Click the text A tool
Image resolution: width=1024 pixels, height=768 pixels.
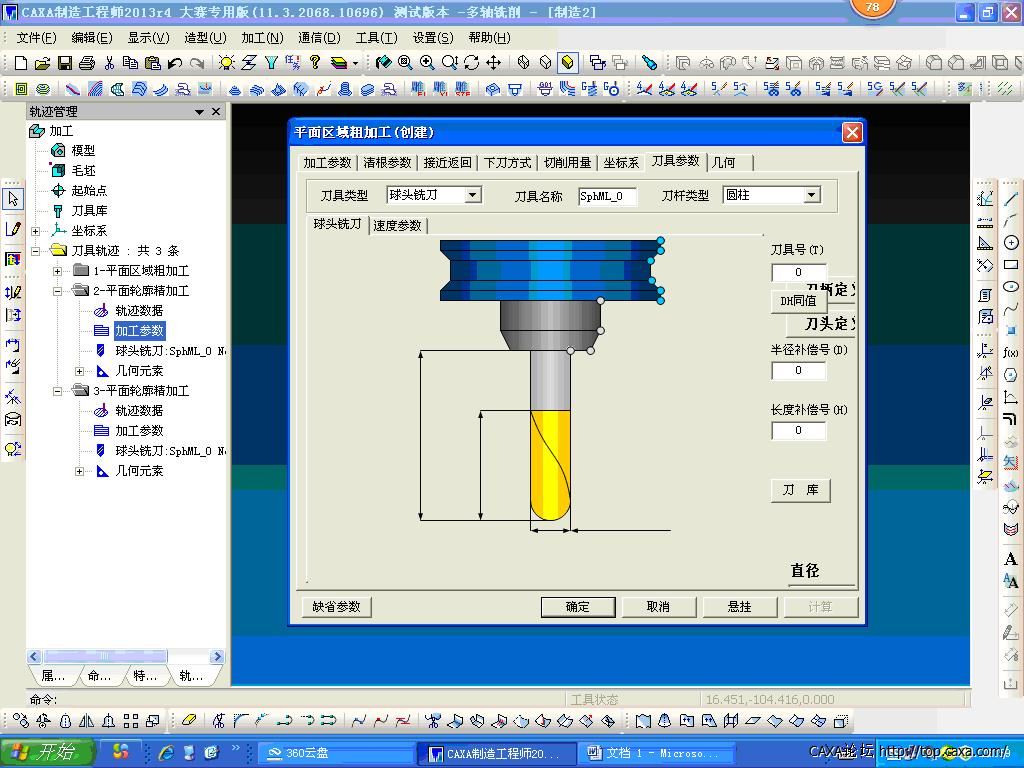click(1010, 559)
